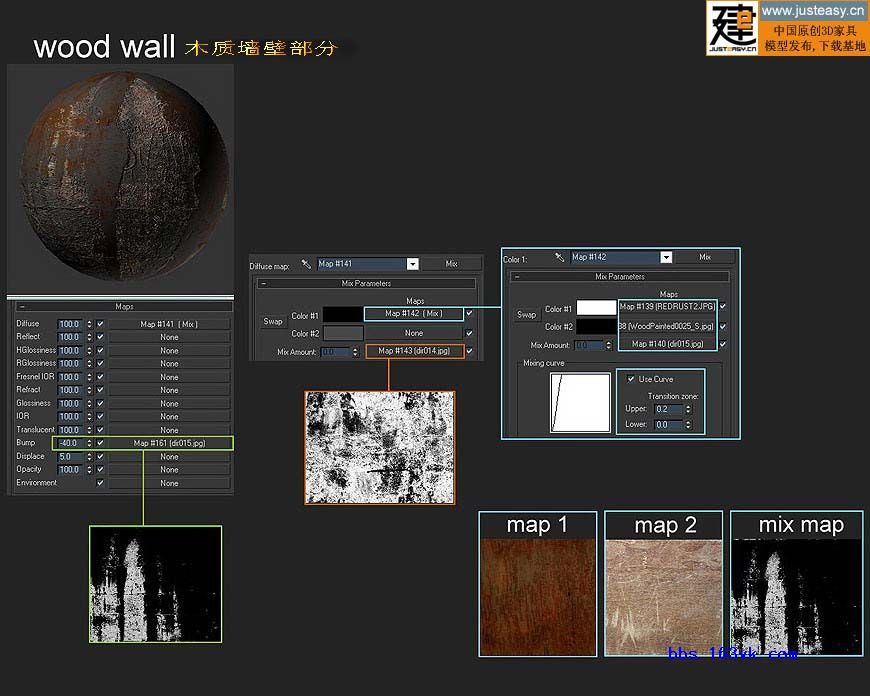Click Swap in the Color 1 panel

point(527,315)
